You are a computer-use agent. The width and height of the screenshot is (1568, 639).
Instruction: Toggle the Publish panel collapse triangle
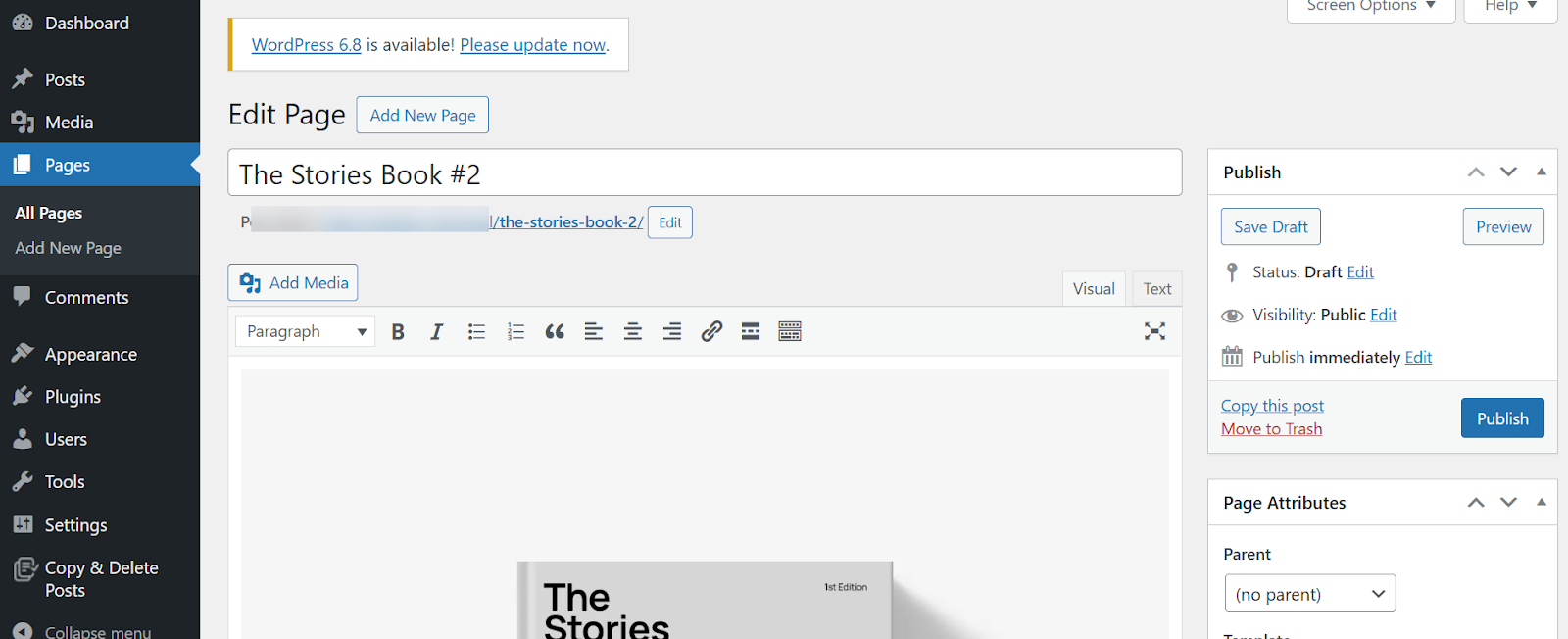1542,172
